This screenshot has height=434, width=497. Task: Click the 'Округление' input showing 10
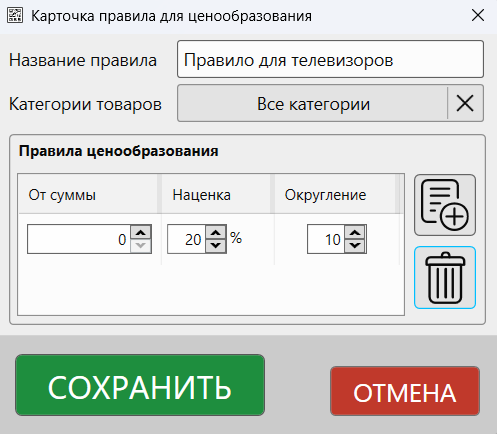tap(326, 239)
